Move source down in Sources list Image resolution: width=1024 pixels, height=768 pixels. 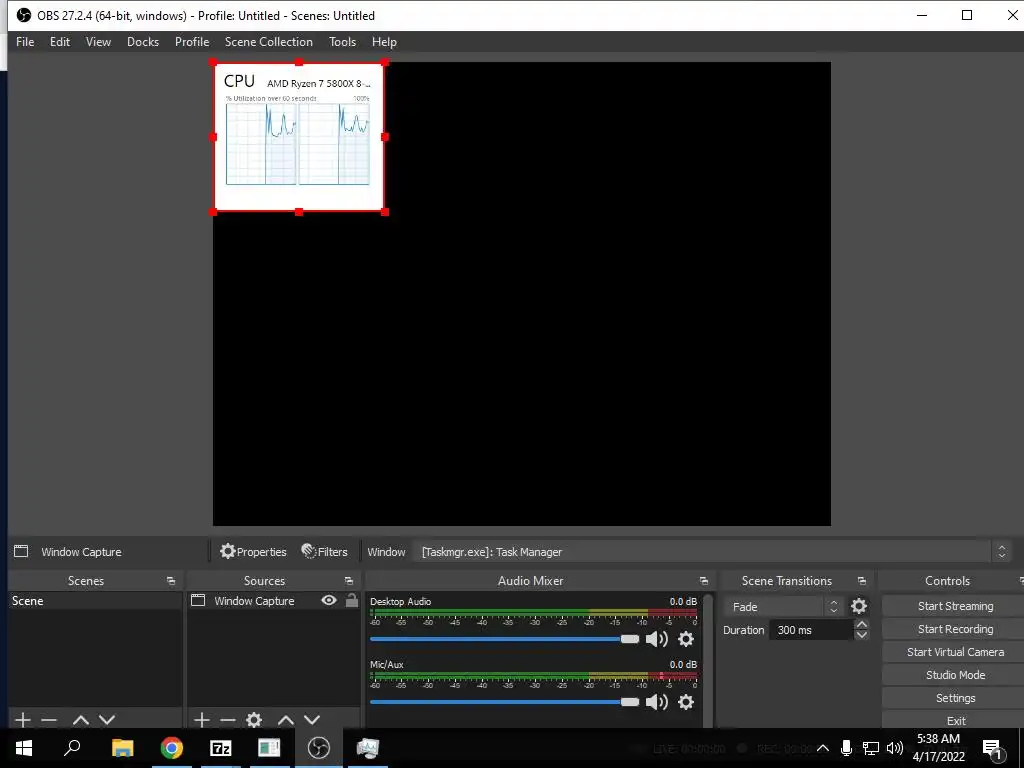[312, 720]
